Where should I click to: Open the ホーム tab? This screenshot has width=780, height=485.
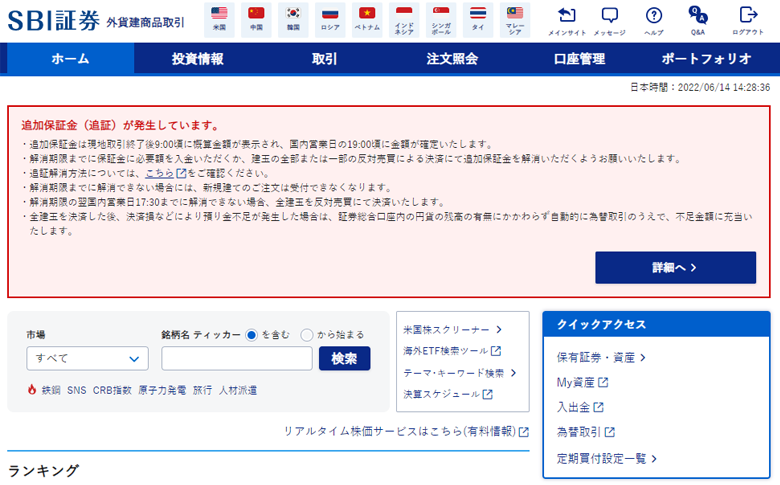point(70,59)
